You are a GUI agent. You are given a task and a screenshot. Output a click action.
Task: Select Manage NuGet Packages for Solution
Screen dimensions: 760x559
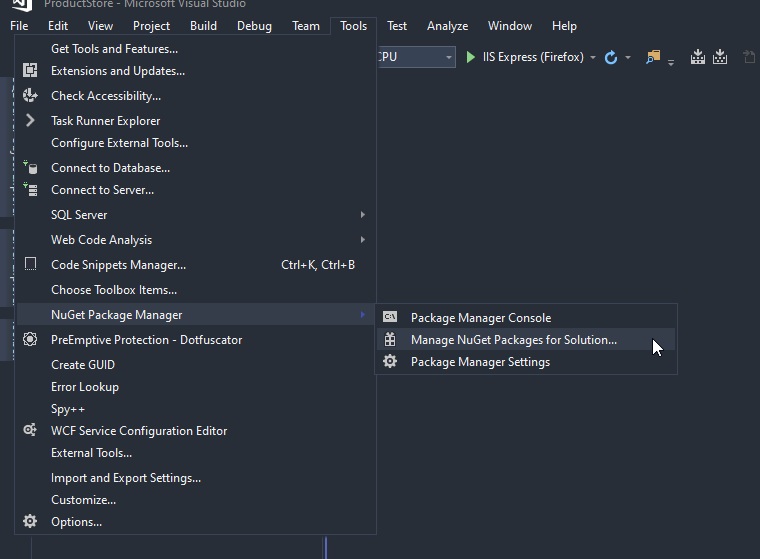pyautogui.click(x=526, y=339)
